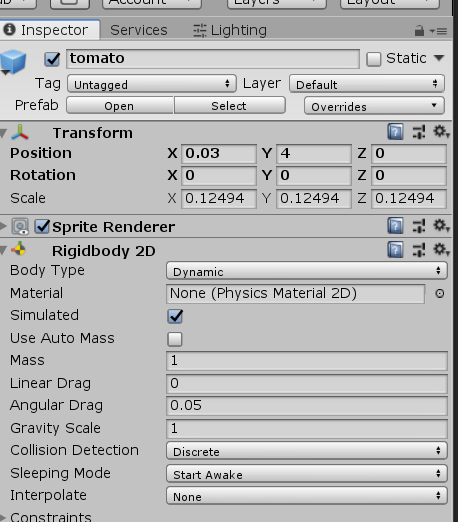Enable the Use Auto Mass checkbox
Viewport: 458px width, 522px height.
[x=175, y=339]
